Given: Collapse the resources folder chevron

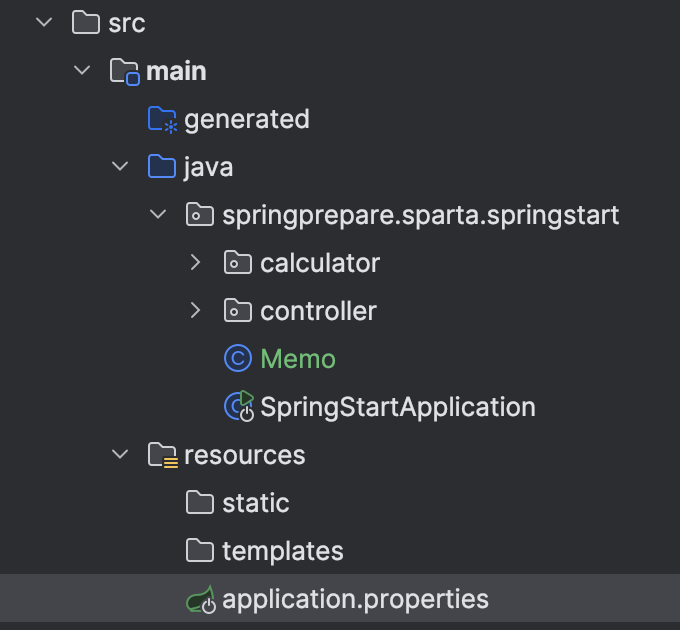Looking at the screenshot, I should pyautogui.click(x=120, y=455).
